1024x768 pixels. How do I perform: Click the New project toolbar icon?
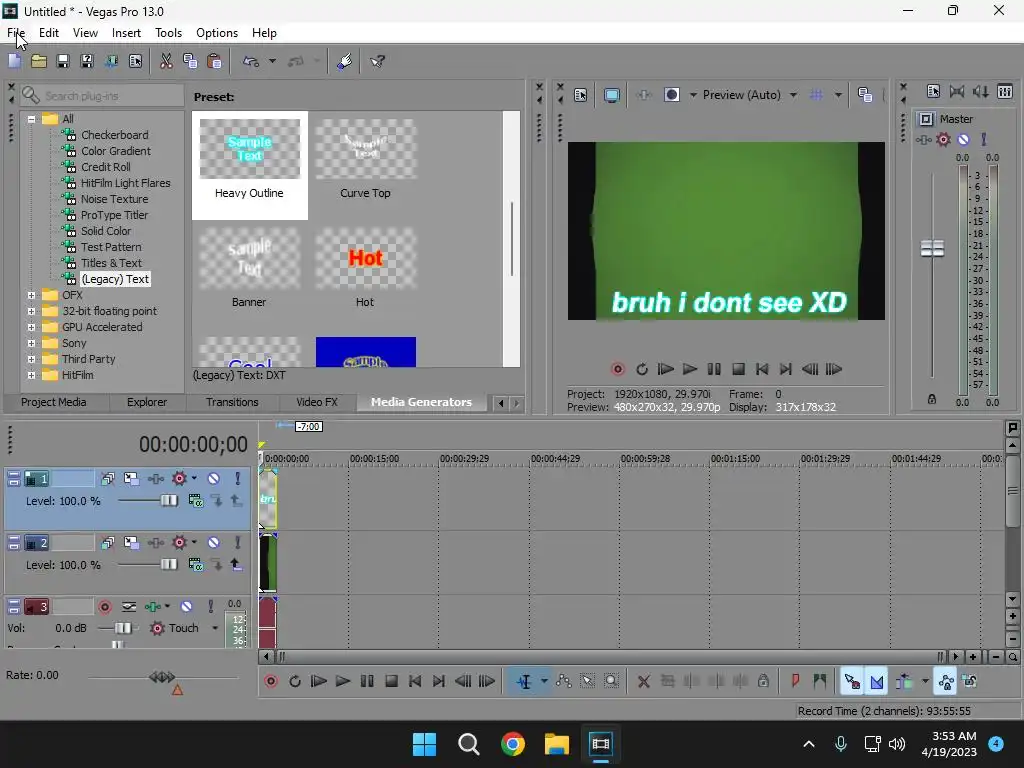tap(14, 61)
